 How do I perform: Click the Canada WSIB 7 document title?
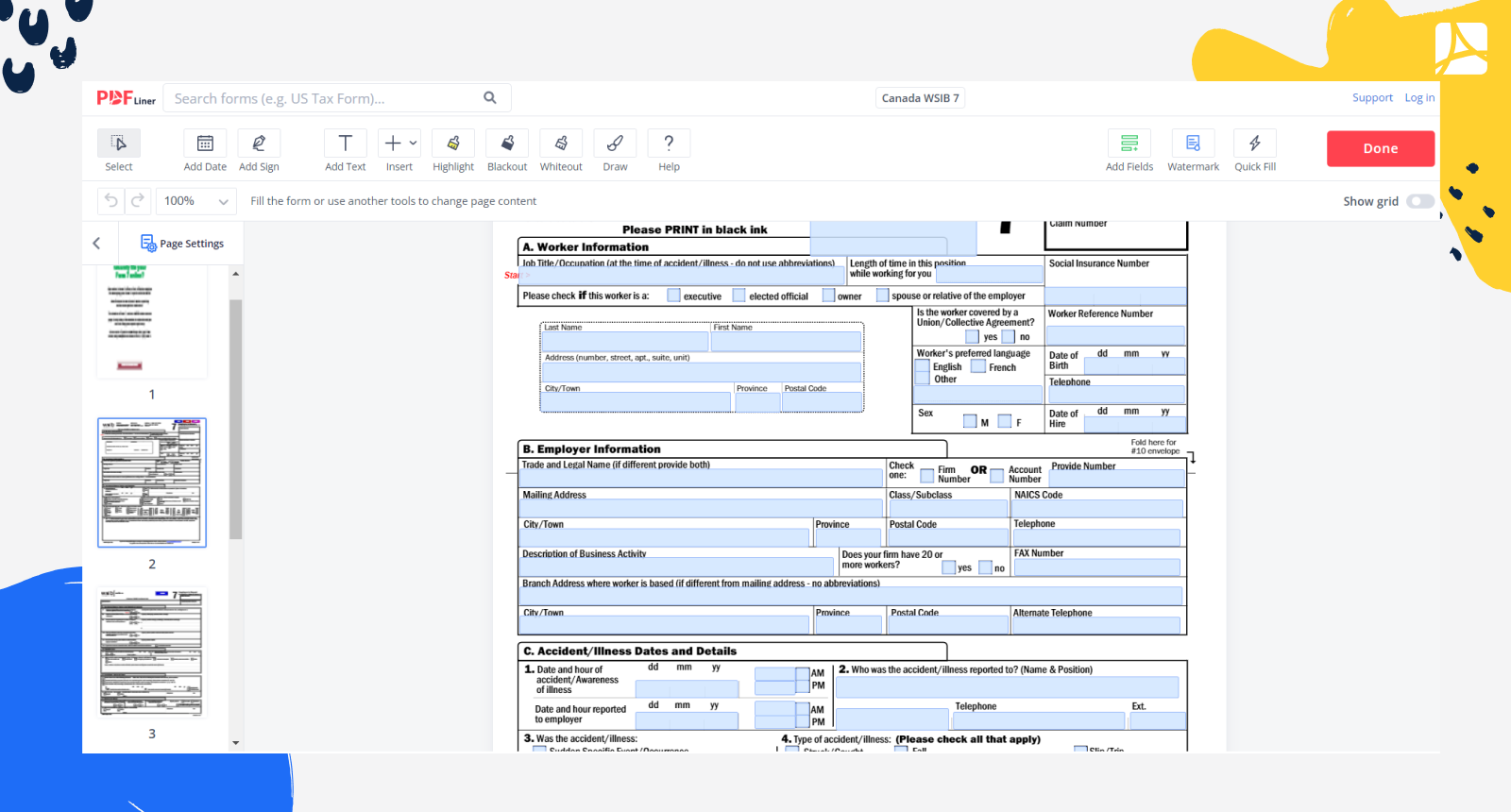pos(920,98)
